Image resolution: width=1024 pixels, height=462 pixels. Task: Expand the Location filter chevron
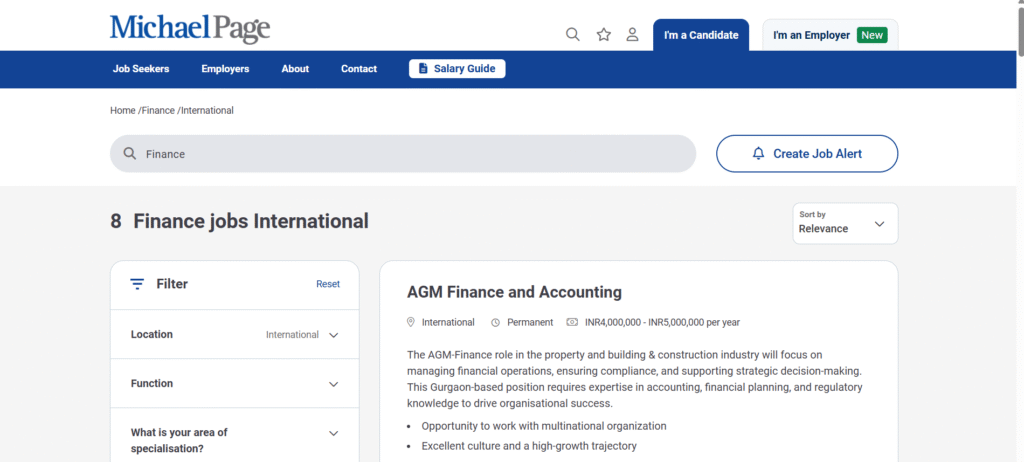(334, 335)
